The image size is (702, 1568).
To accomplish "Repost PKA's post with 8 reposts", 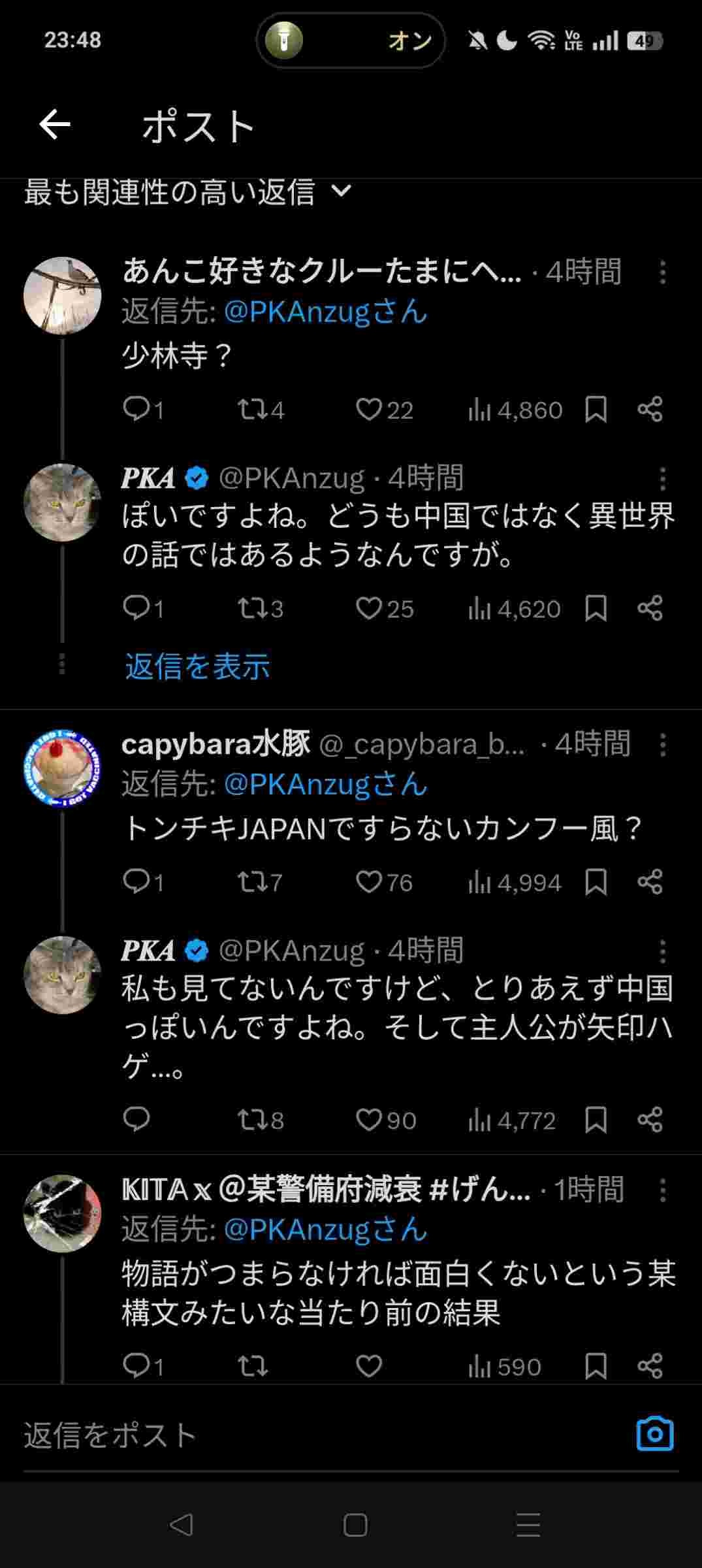I will (x=251, y=1120).
